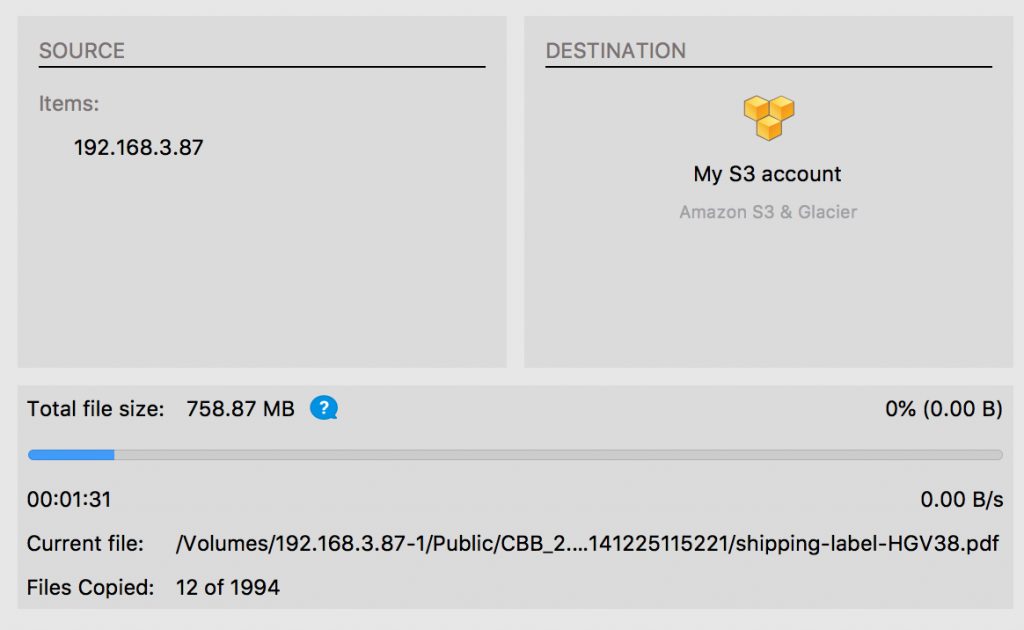Click the blue question mark help icon

[323, 408]
